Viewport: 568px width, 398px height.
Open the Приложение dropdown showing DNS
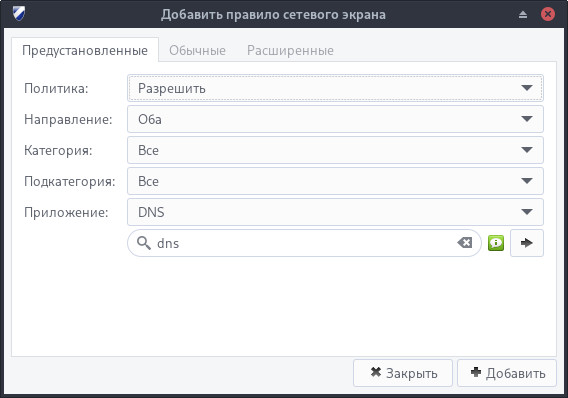pyautogui.click(x=335, y=212)
